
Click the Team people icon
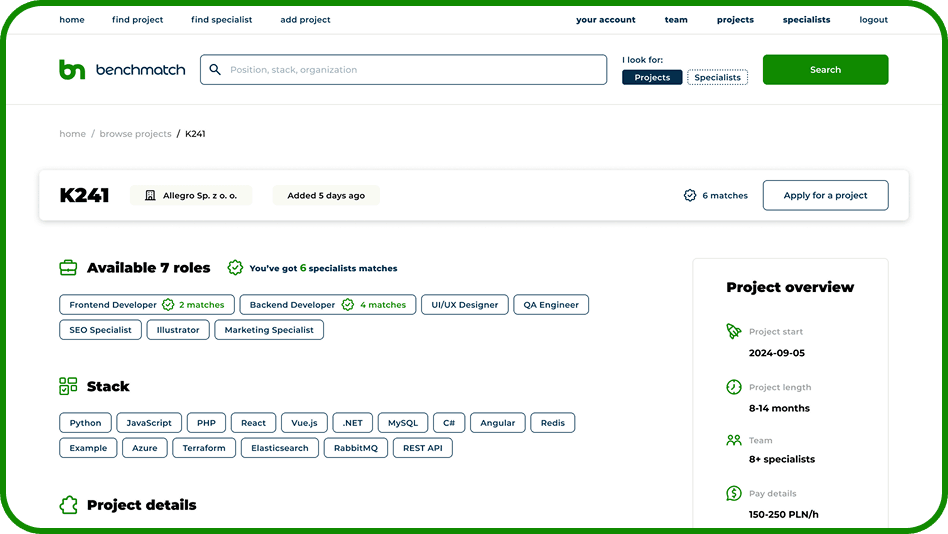(734, 440)
